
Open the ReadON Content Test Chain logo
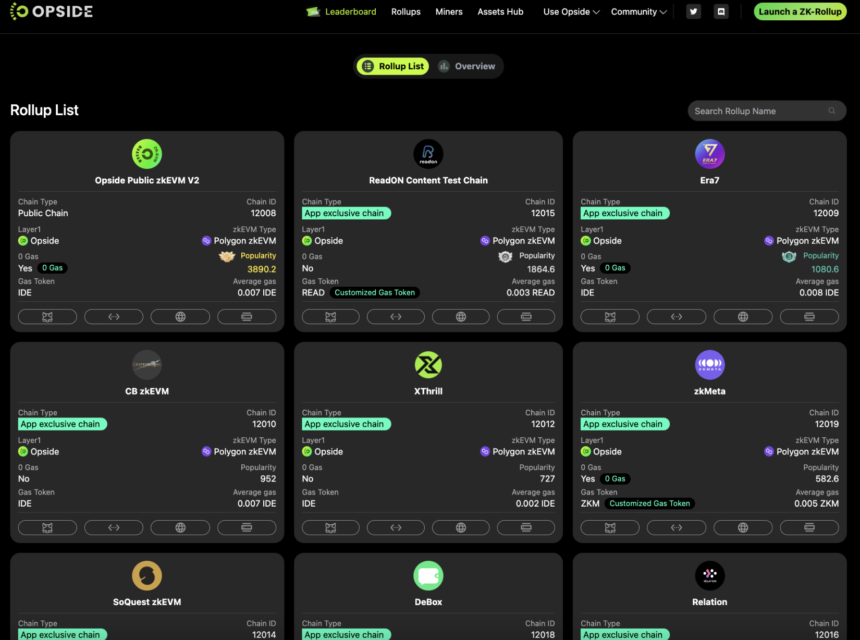(x=428, y=154)
